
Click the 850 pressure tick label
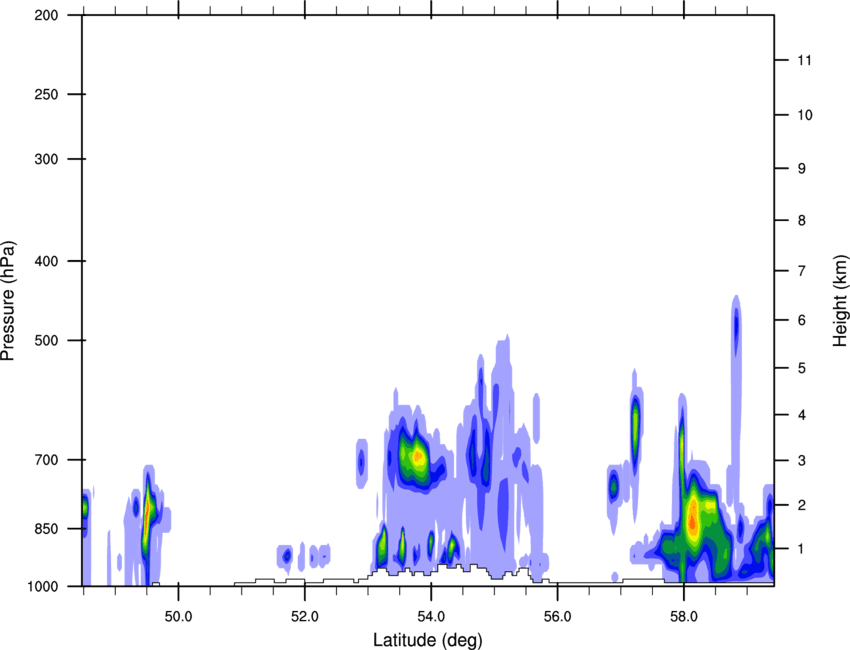pyautogui.click(x=47, y=528)
